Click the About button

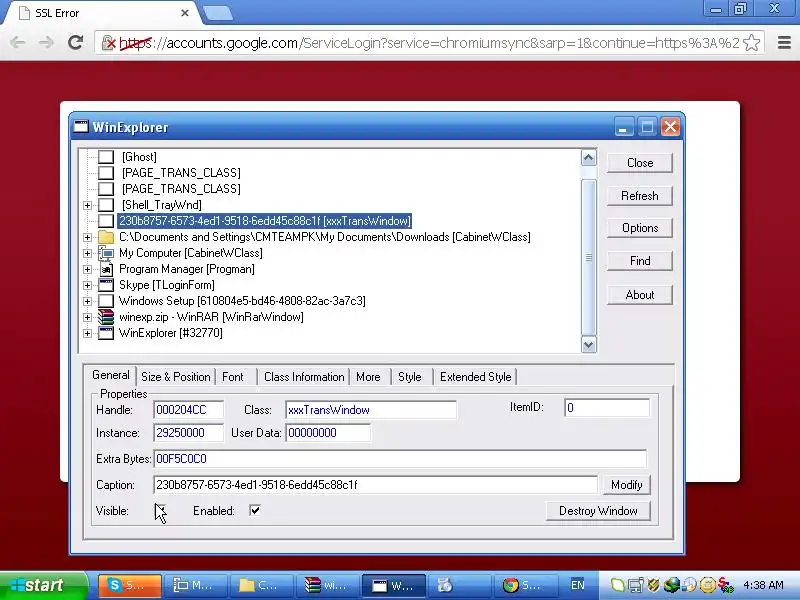tap(640, 295)
